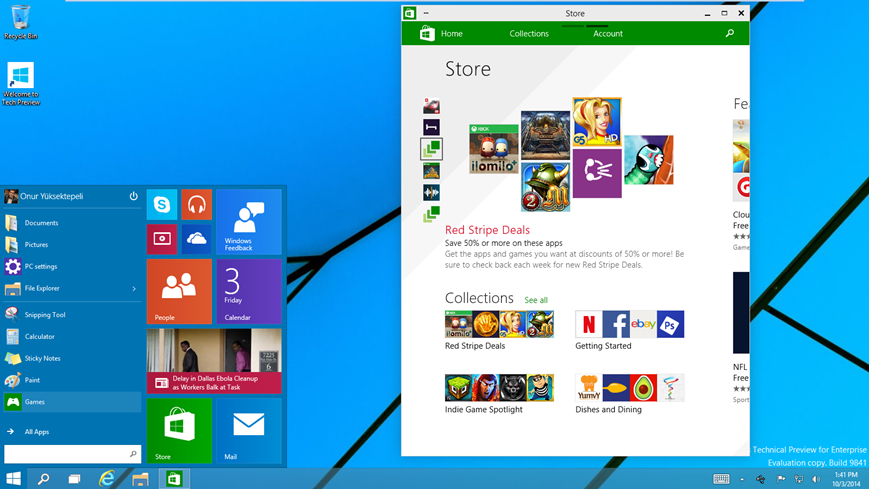Open the Netflix icon under Getting Started
869x489 pixels.
pyautogui.click(x=589, y=324)
